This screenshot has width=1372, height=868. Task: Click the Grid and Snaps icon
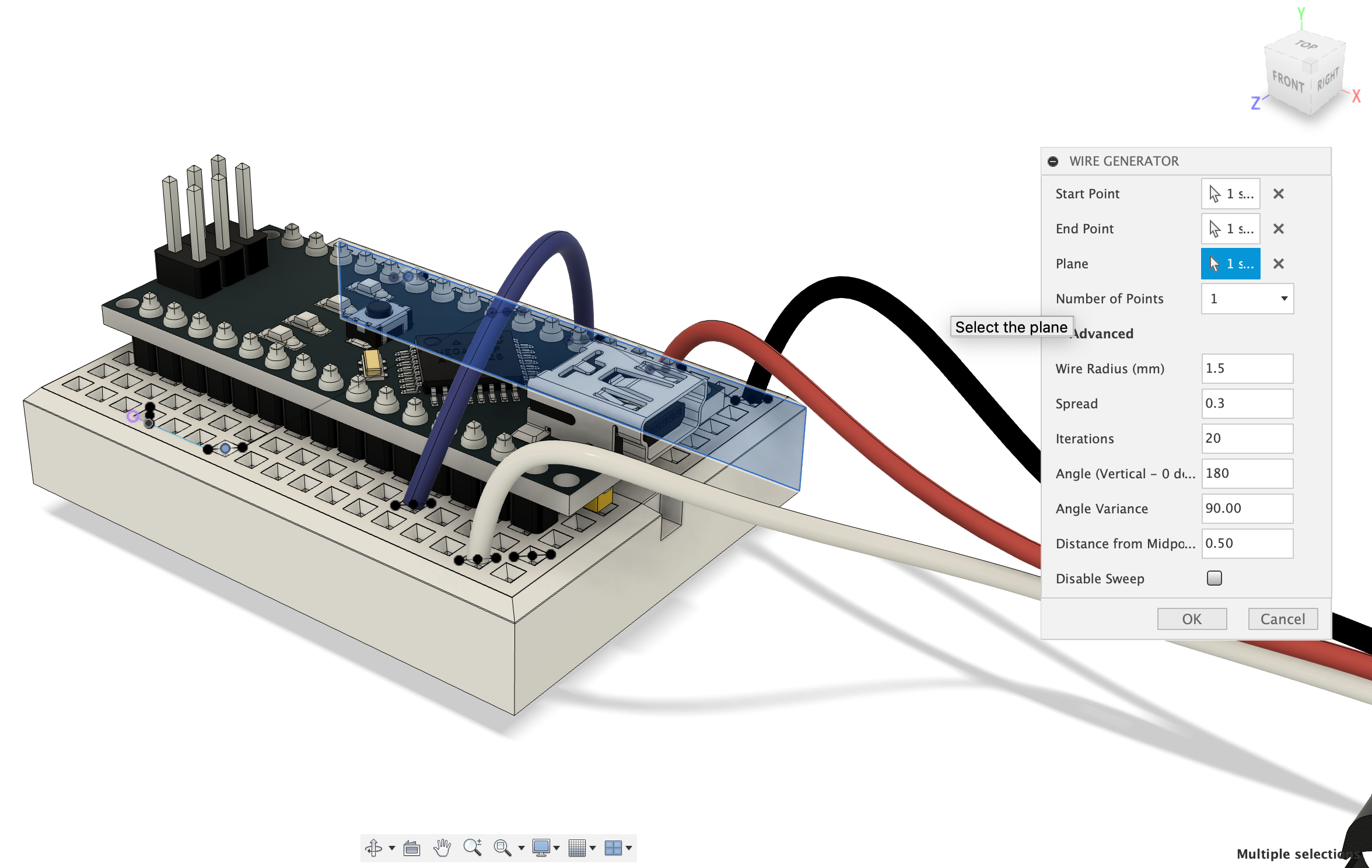coord(576,848)
